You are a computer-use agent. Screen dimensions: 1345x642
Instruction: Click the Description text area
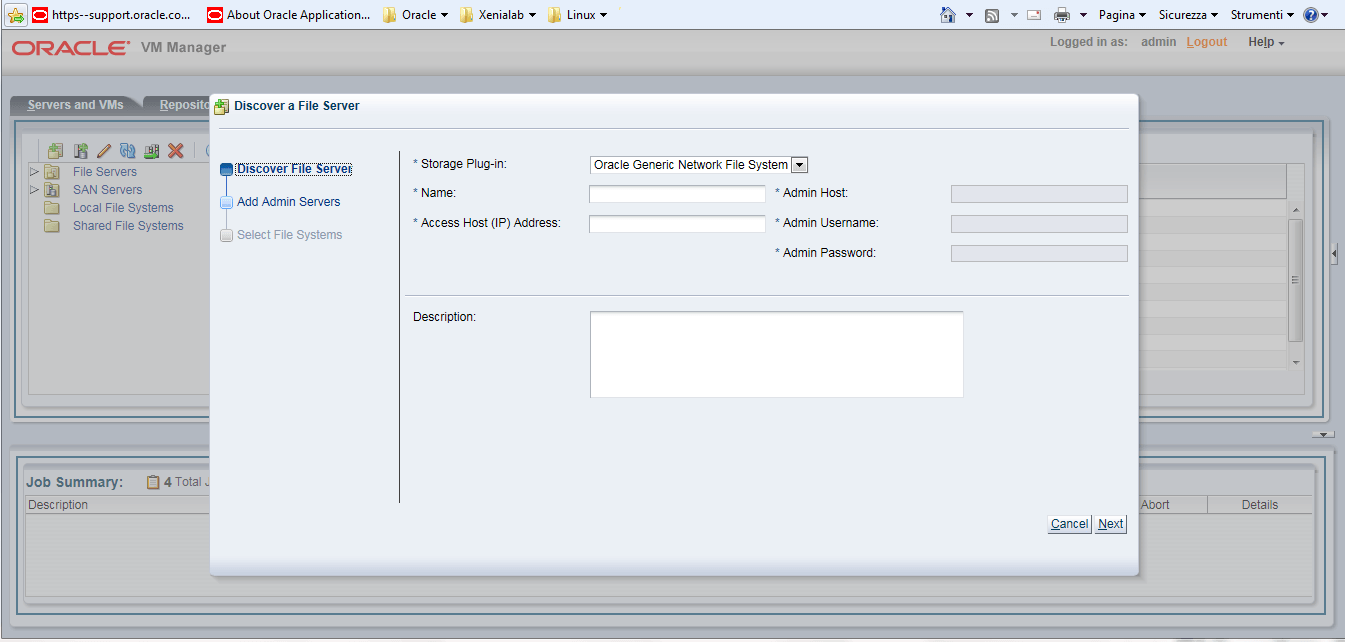point(777,354)
